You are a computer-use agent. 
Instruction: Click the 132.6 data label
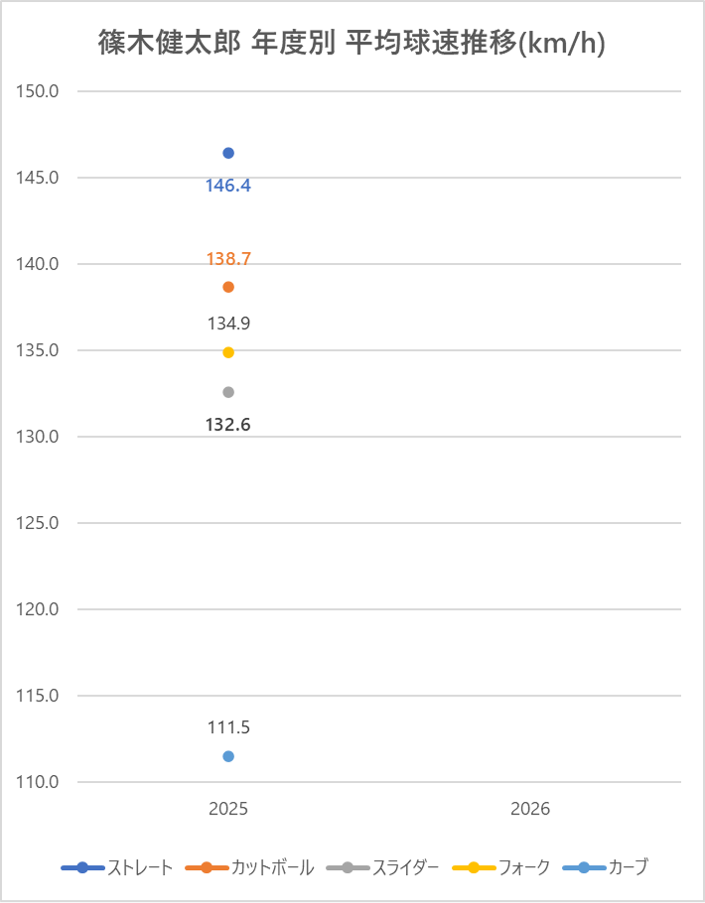click(228, 424)
